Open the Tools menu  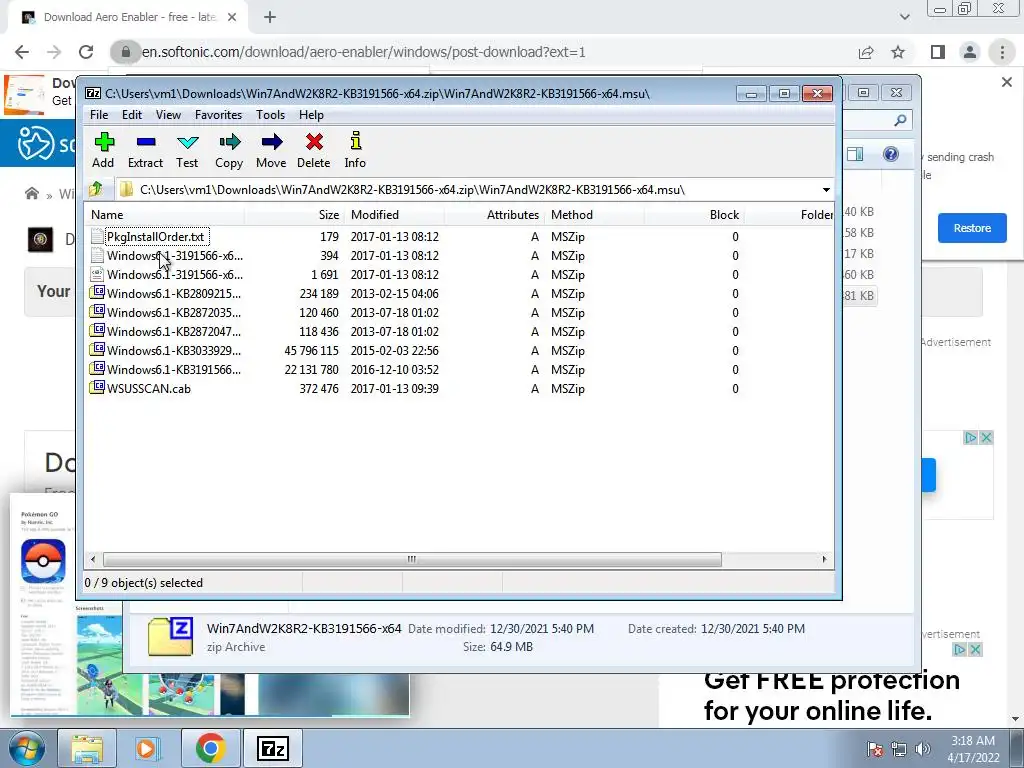270,115
